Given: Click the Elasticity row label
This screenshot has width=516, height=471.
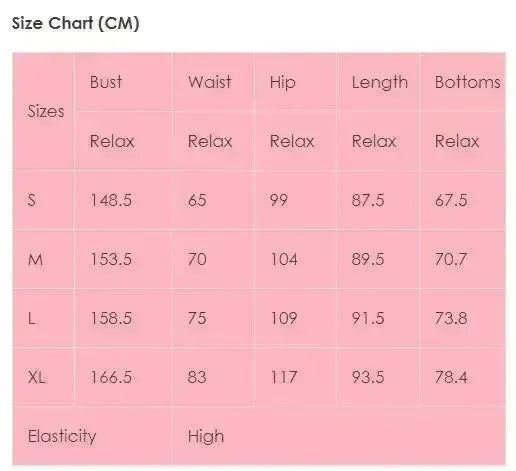Looking at the screenshot, I should coord(62,436).
